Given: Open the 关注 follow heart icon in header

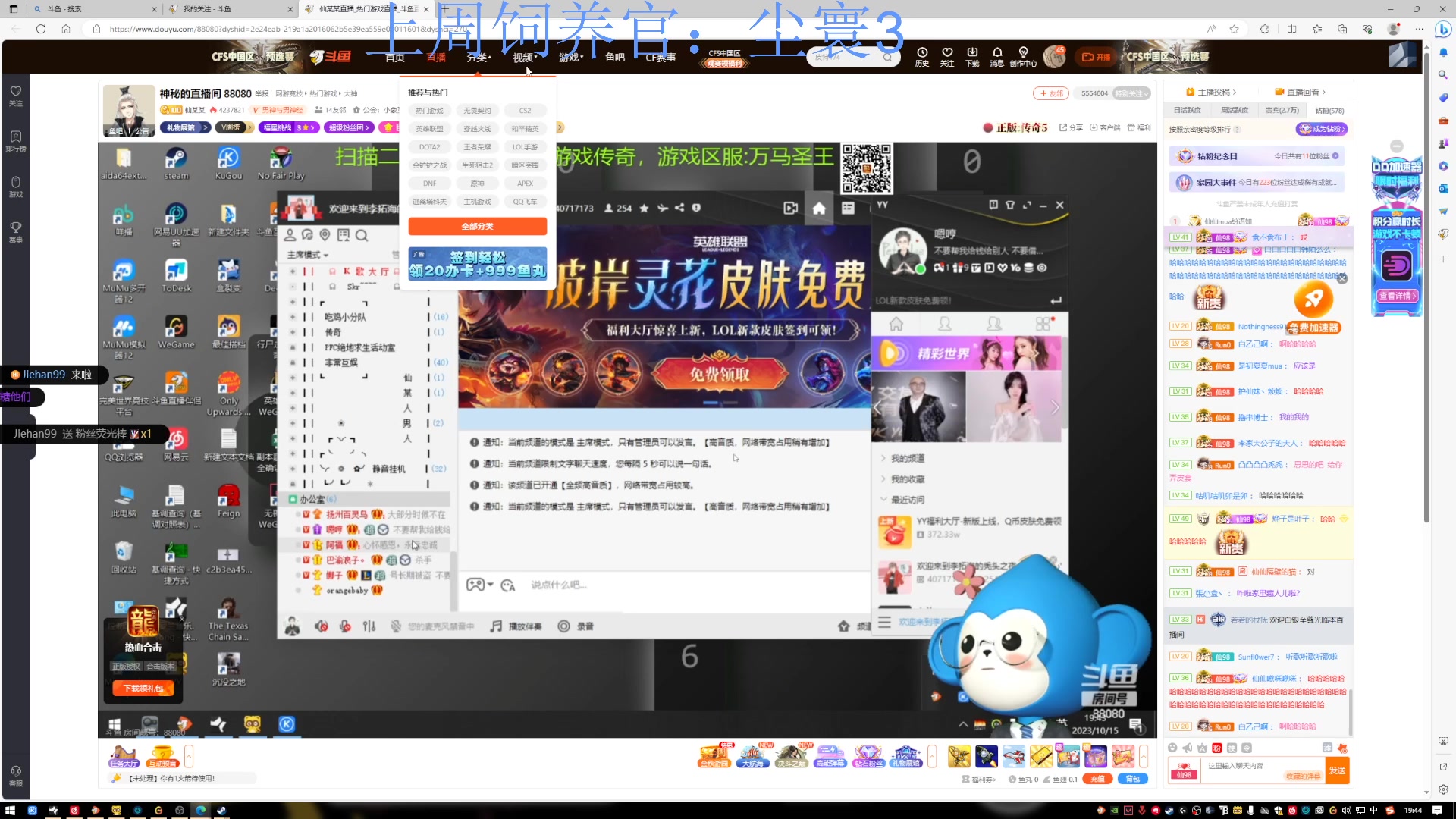Looking at the screenshot, I should [947, 56].
